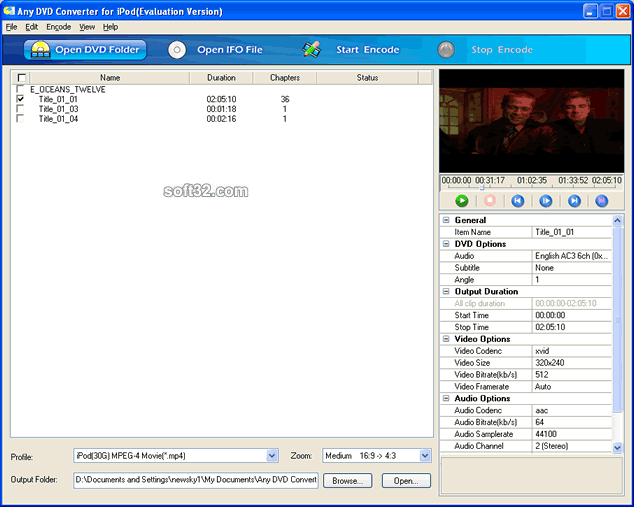634x507 pixels.
Task: Select the Title_01_01 row name
Action: pos(58,99)
